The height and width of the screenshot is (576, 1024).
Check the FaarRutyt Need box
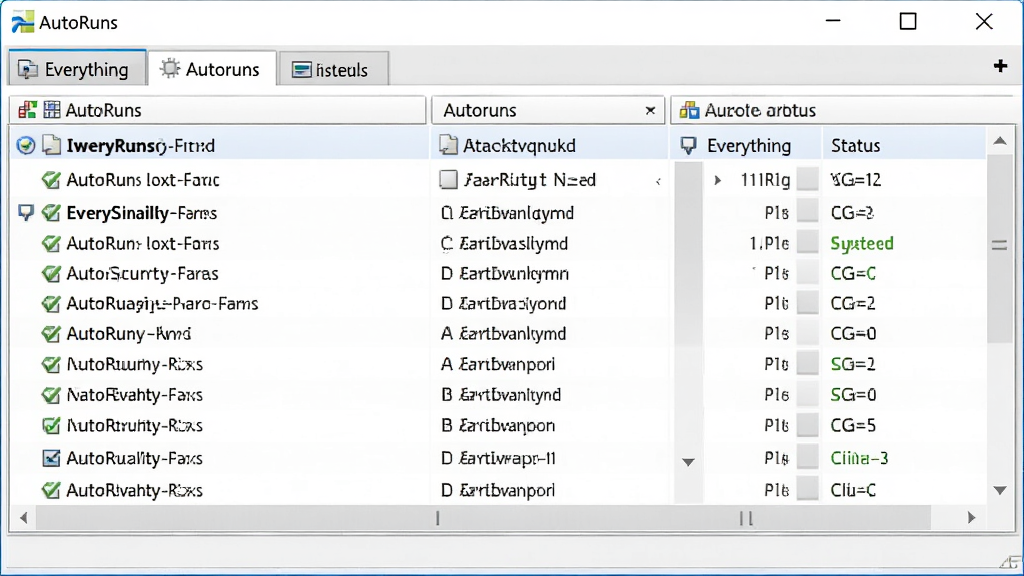(x=449, y=180)
